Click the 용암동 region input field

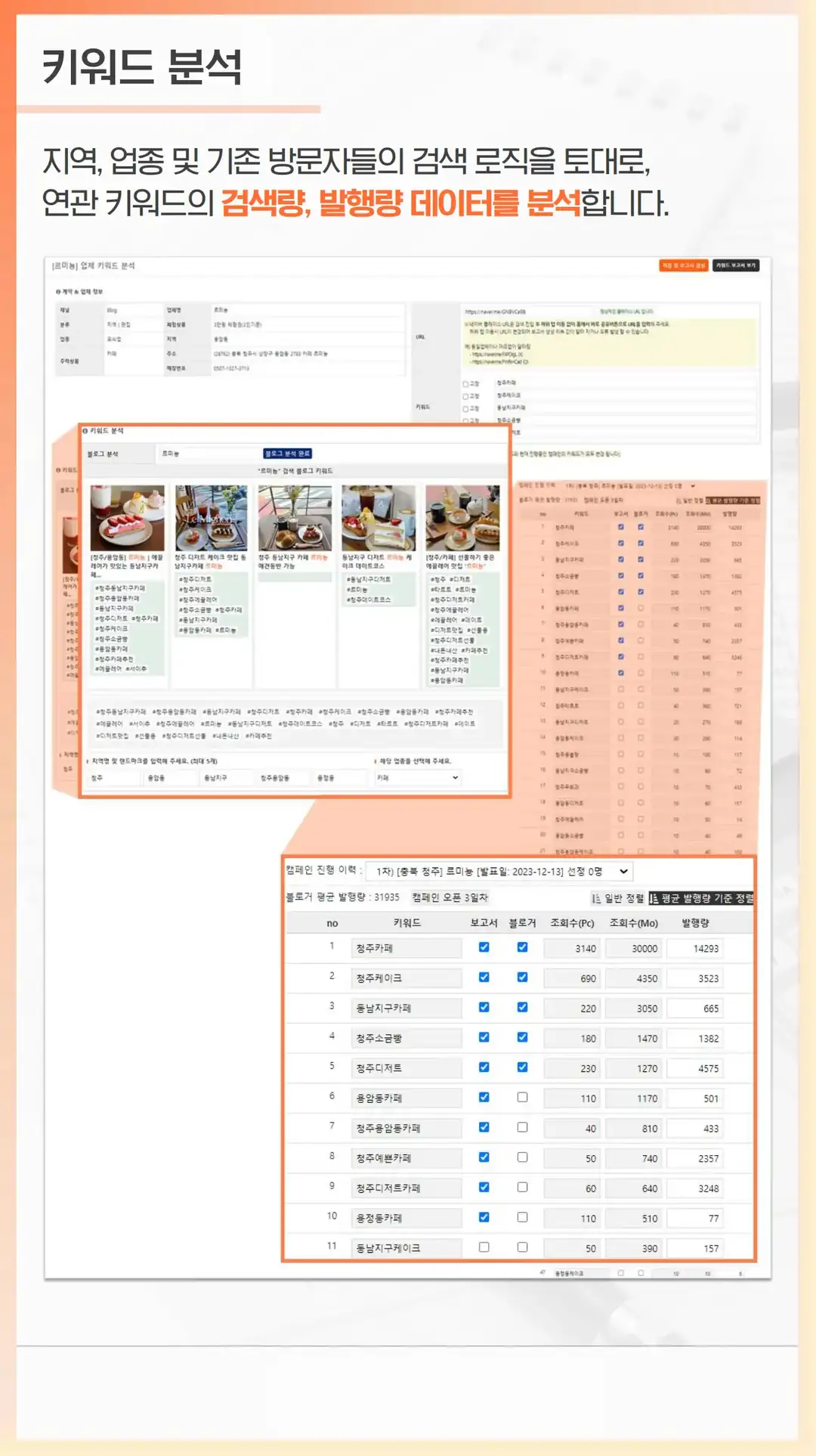coord(172,777)
